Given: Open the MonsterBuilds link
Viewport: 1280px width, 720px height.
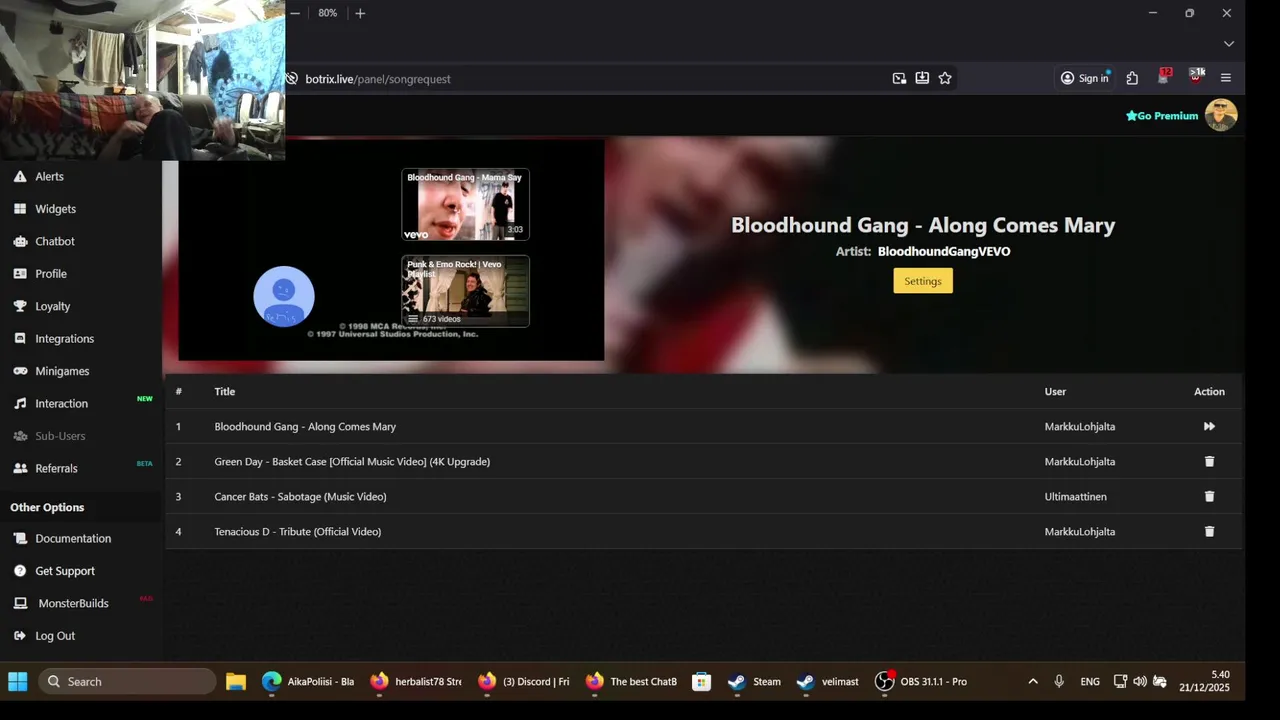Looking at the screenshot, I should click(73, 603).
